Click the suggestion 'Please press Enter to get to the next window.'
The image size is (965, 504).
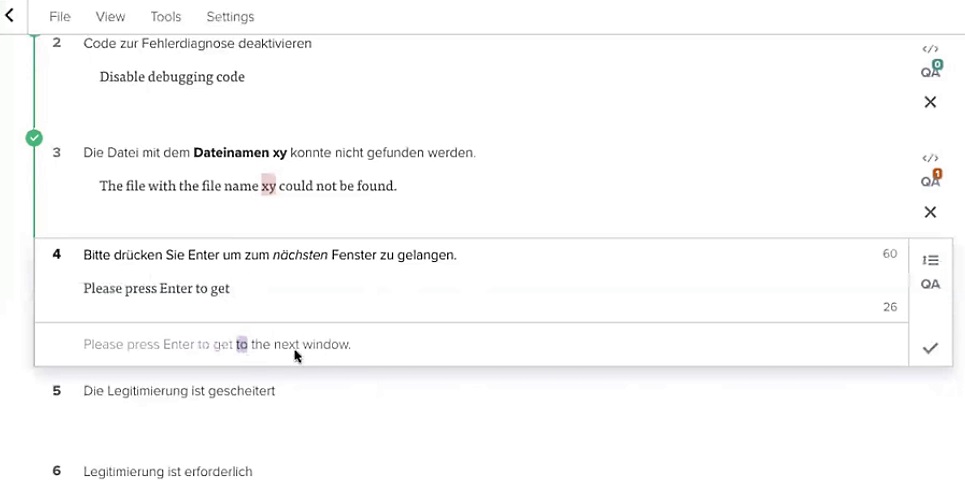coord(217,345)
